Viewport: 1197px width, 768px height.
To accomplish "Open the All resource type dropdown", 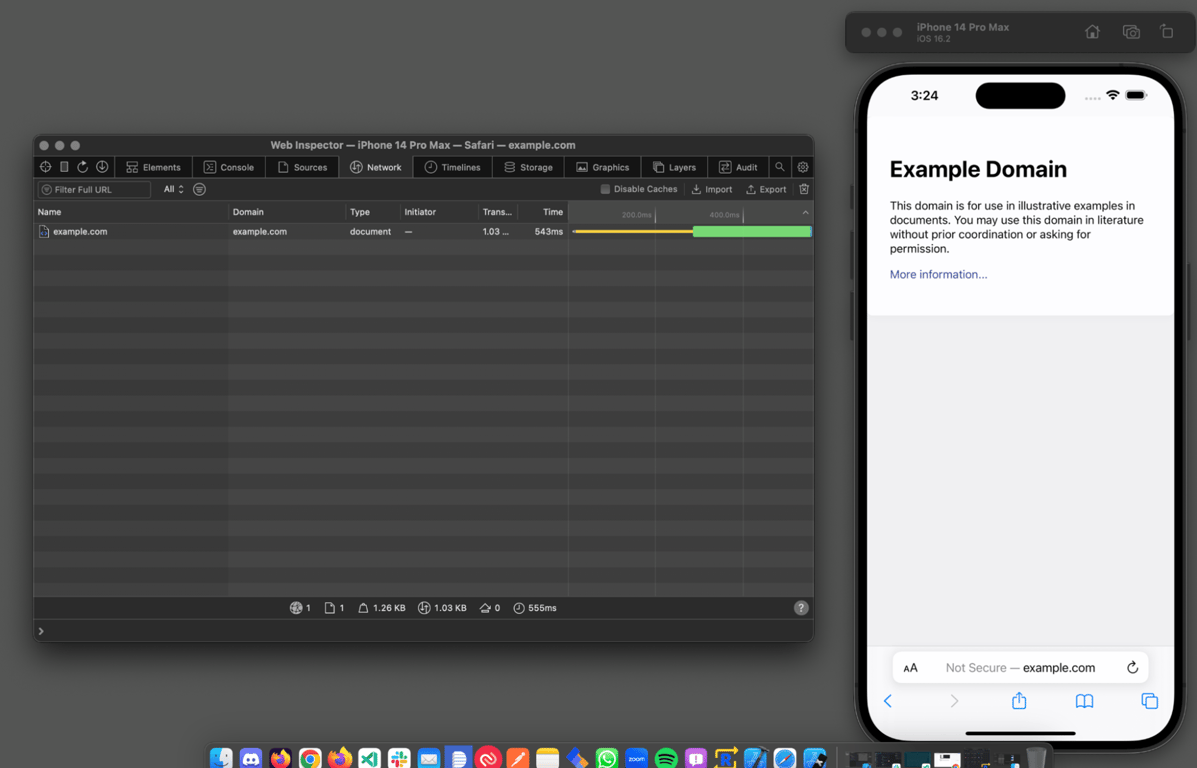I will (173, 189).
